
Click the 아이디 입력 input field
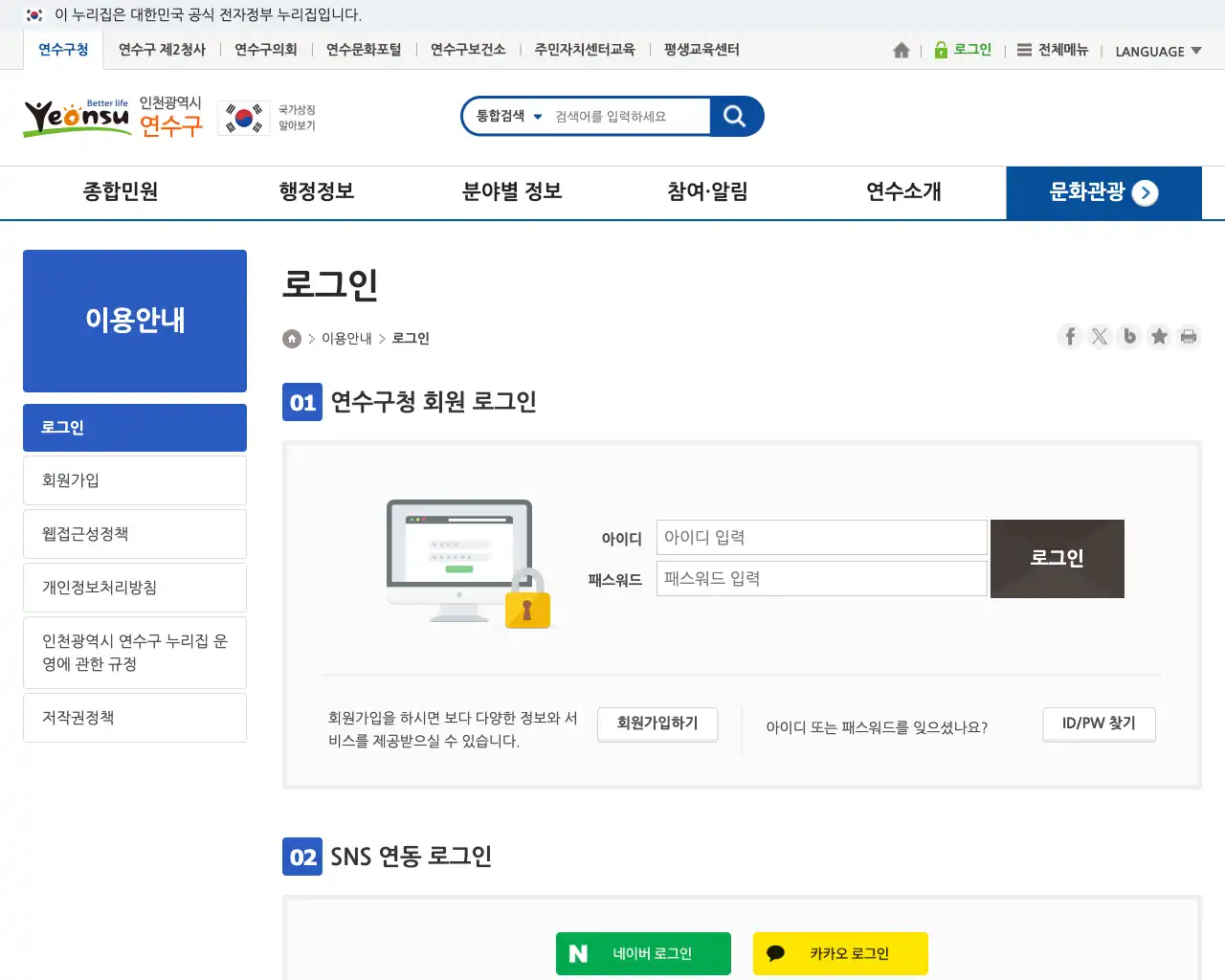[x=821, y=538]
